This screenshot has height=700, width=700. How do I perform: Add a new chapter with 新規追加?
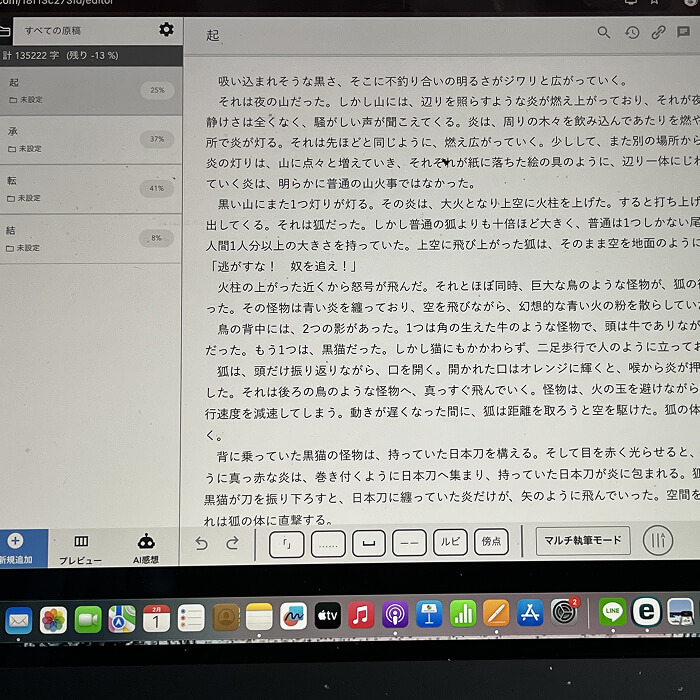pos(16,548)
